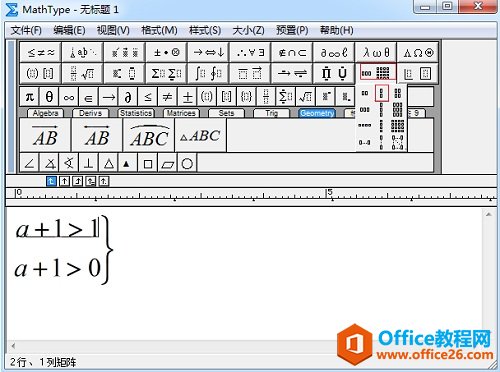The height and width of the screenshot is (372, 500).
Task: Insert the superscript template
Action: [x=325, y=97]
